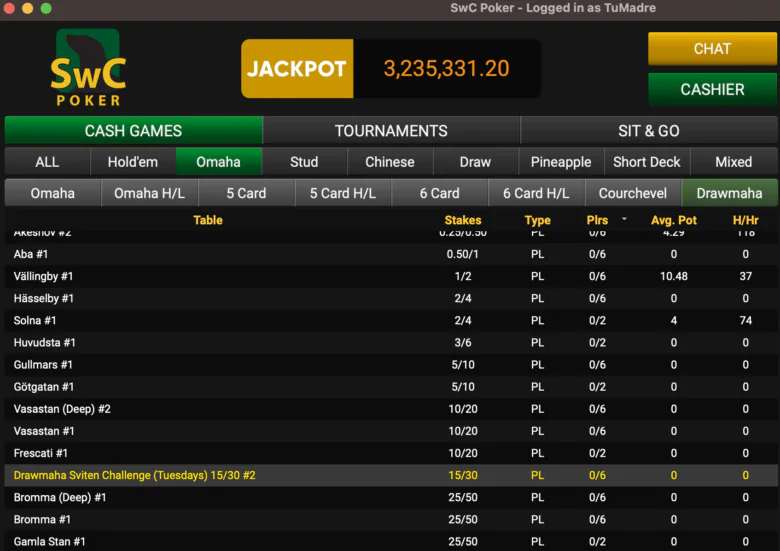
Task: Sort by the H/Hr column header
Action: point(745,220)
